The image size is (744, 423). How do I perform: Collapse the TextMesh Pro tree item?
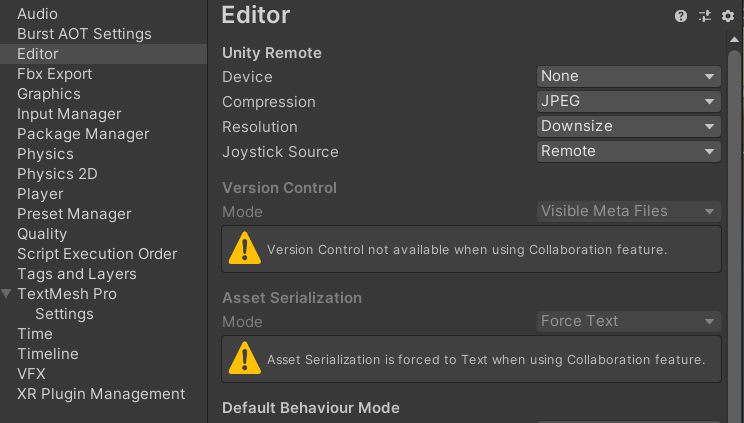click(x=8, y=294)
